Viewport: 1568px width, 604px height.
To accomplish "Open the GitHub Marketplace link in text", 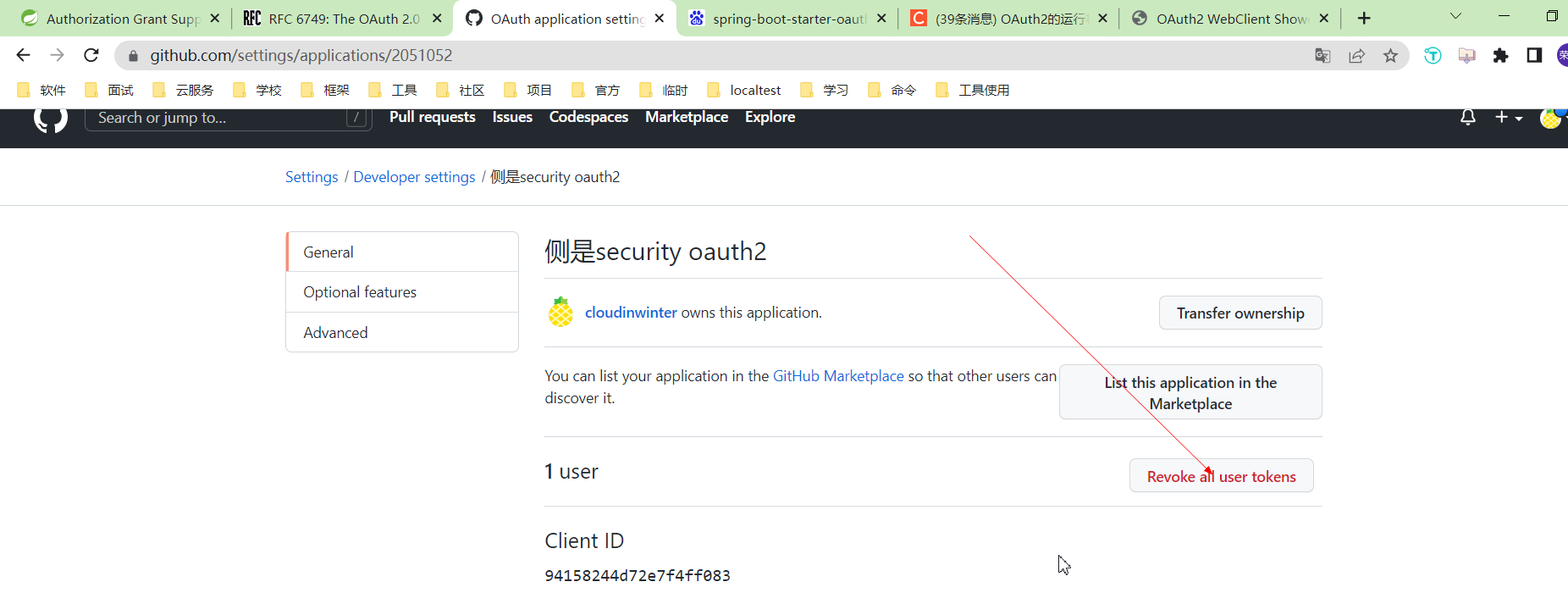I will tap(838, 376).
